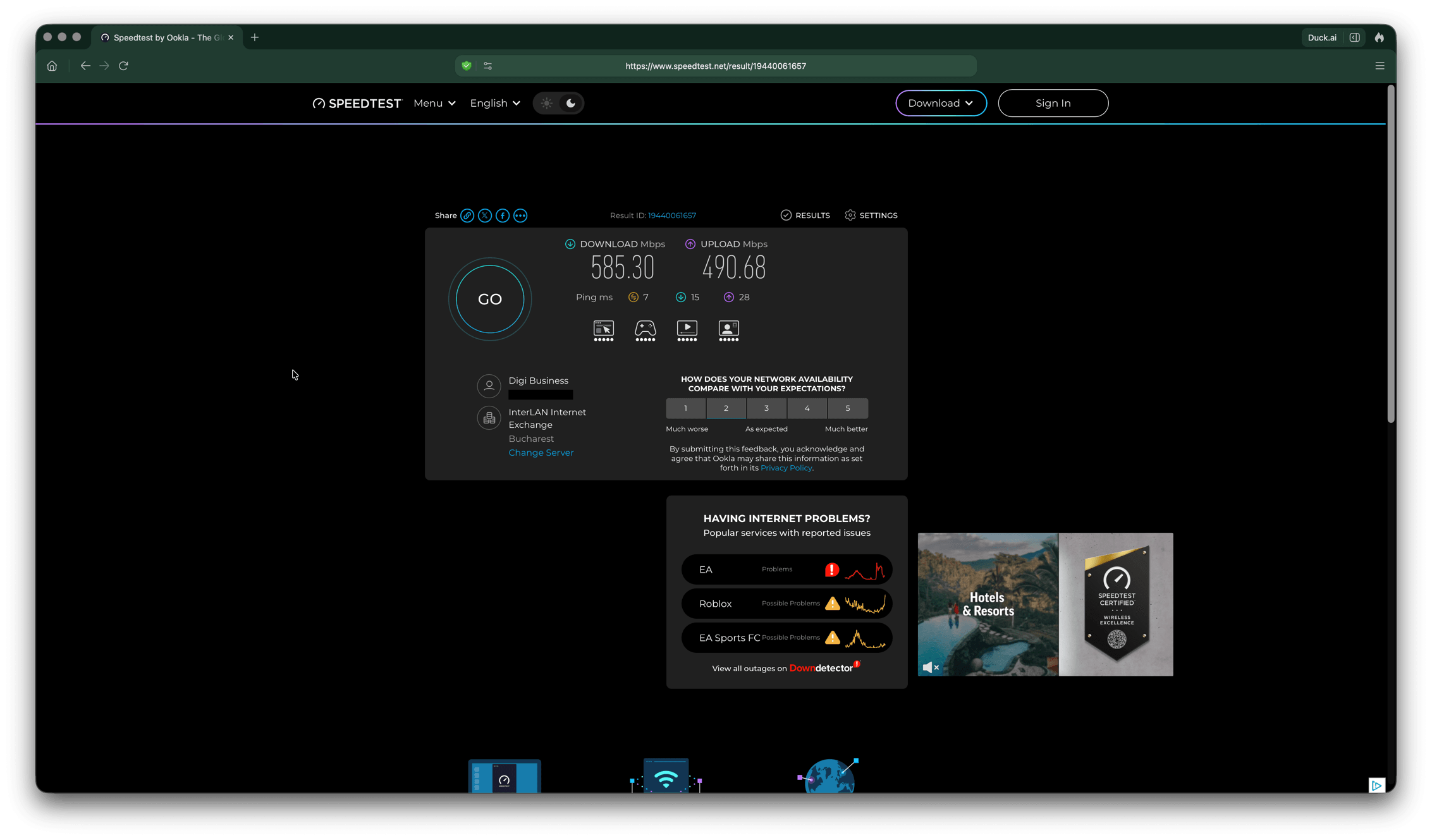Expand the English language dropdown

tap(495, 103)
